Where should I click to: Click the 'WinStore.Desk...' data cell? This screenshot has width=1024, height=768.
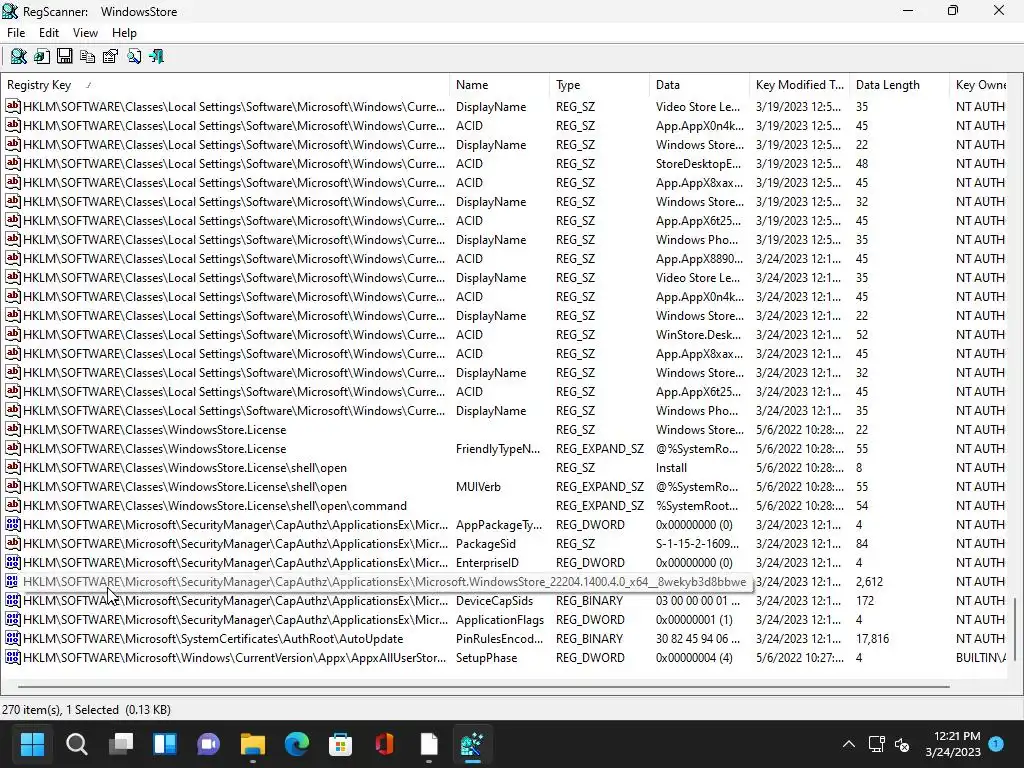coord(698,334)
